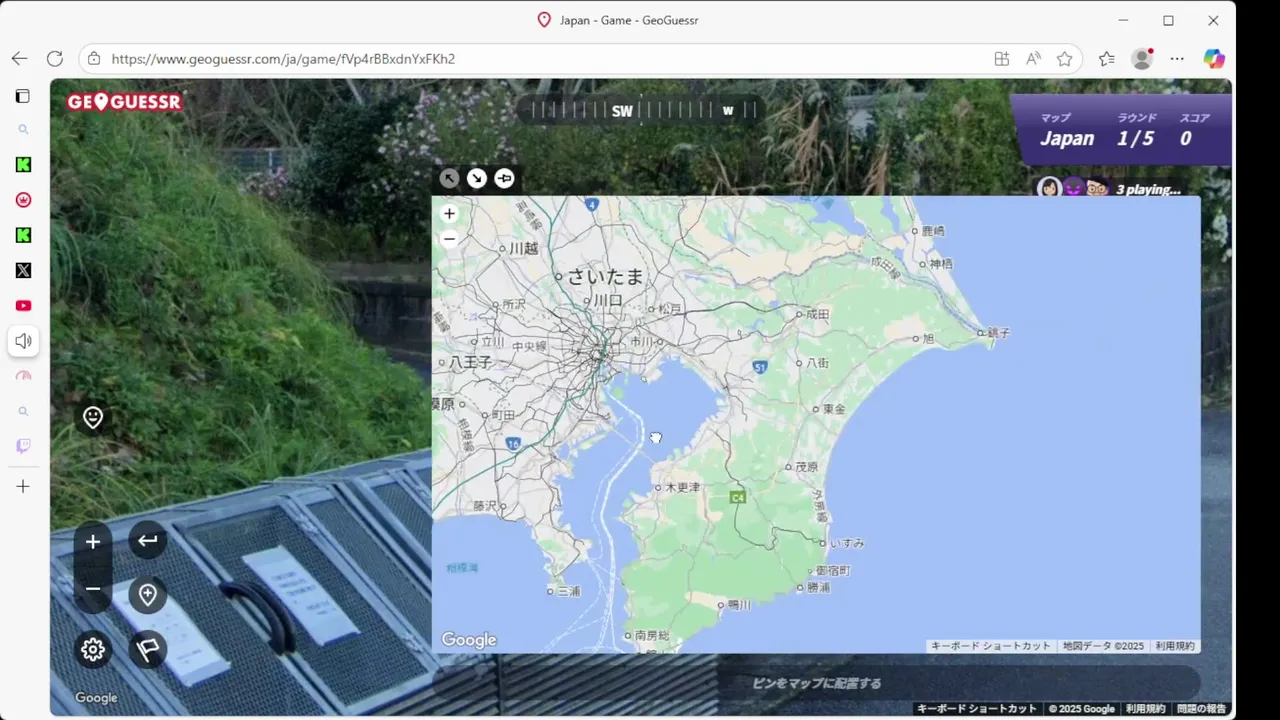Open street view keyboard shortcuts link
The height and width of the screenshot is (720, 1280).
pyautogui.click(x=977, y=709)
